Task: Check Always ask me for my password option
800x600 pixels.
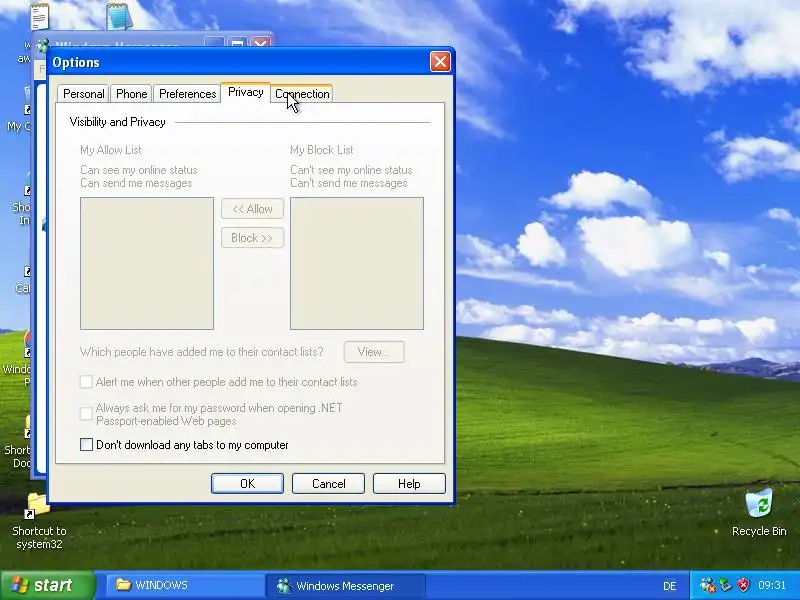Action: click(x=86, y=413)
